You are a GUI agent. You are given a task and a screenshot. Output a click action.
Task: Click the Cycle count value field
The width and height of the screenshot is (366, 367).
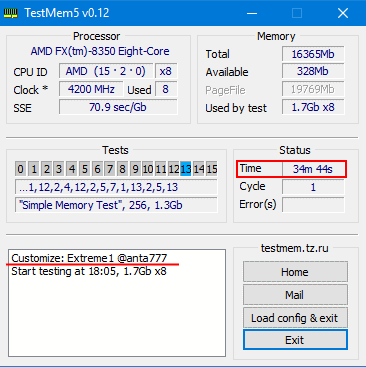click(x=313, y=187)
